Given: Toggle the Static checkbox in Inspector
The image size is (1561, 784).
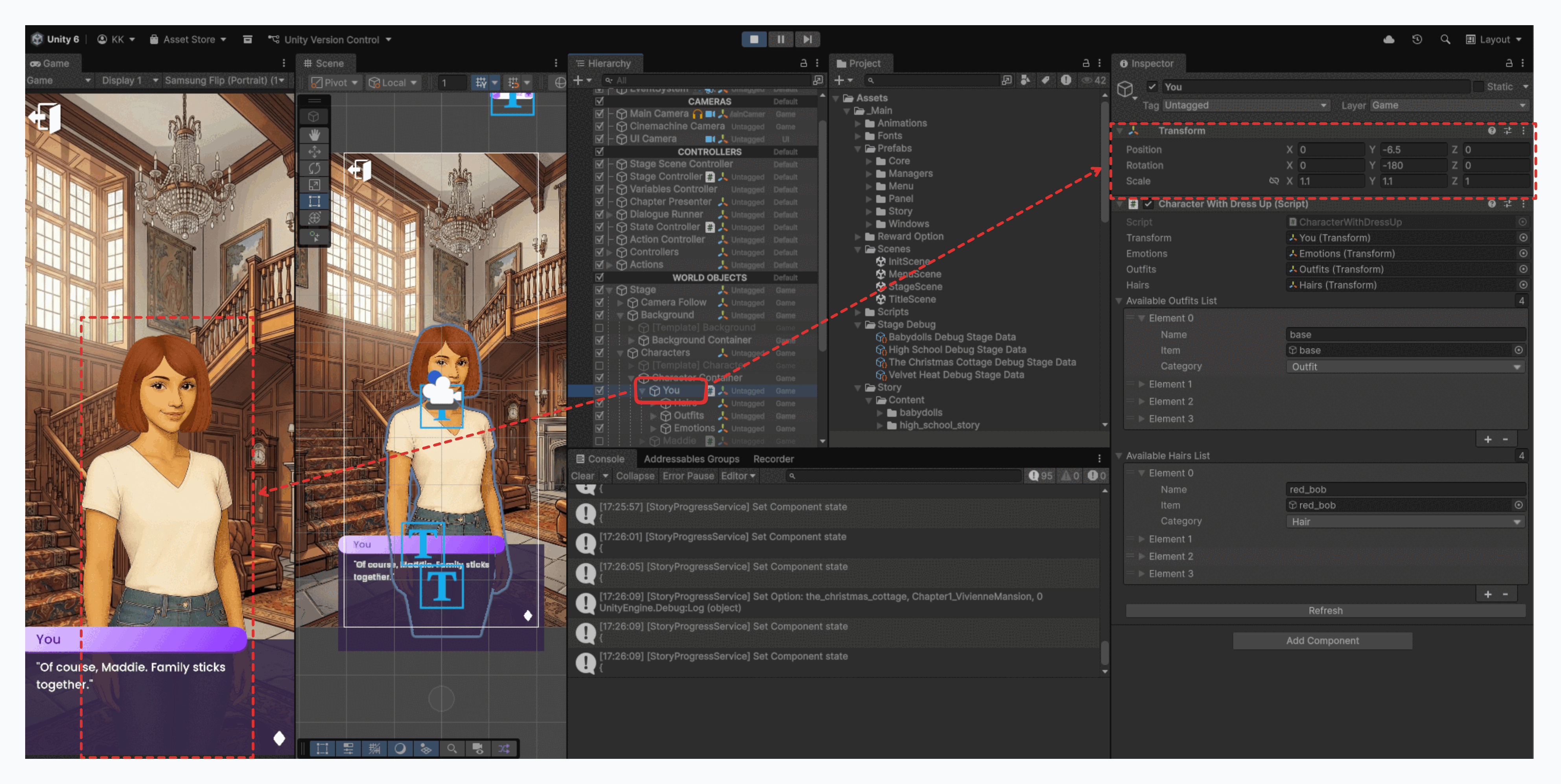Looking at the screenshot, I should (x=1478, y=86).
